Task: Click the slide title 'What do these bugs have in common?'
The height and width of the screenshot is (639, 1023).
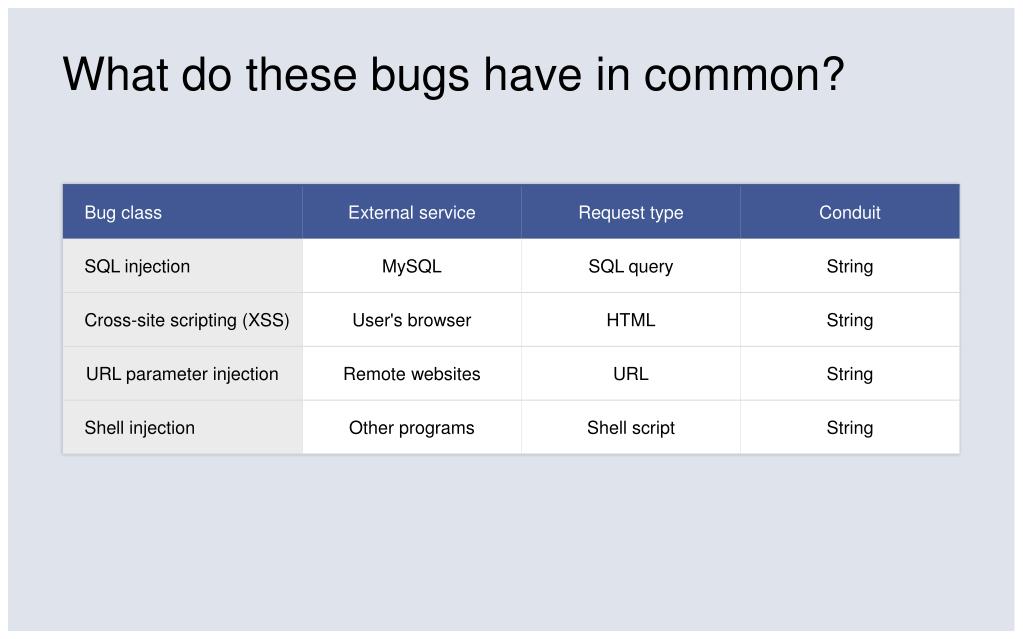Action: [x=453, y=75]
